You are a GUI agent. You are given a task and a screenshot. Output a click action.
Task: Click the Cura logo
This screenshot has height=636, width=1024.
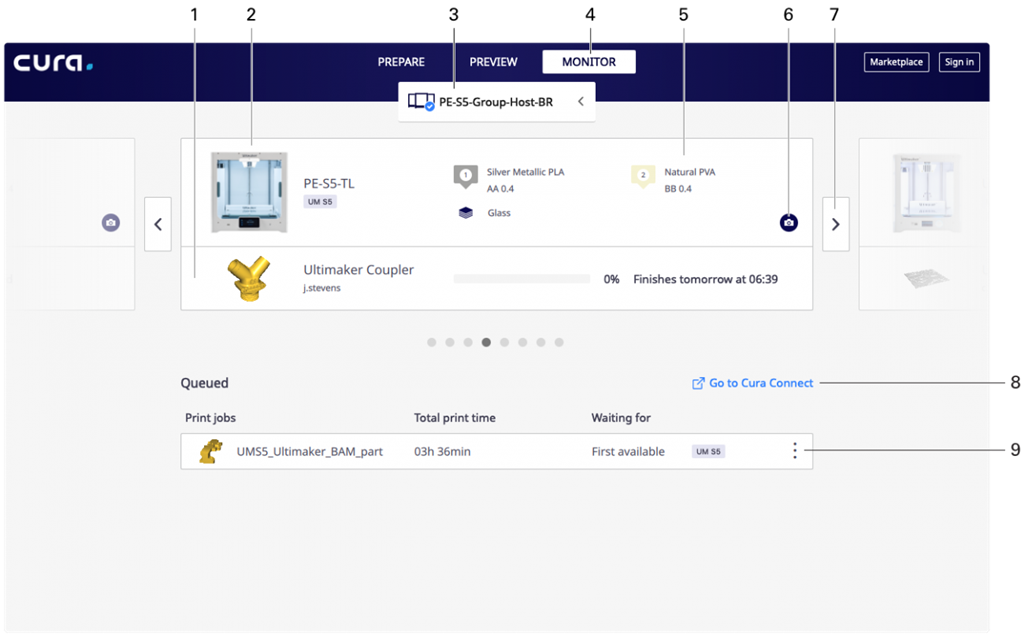tap(53, 63)
